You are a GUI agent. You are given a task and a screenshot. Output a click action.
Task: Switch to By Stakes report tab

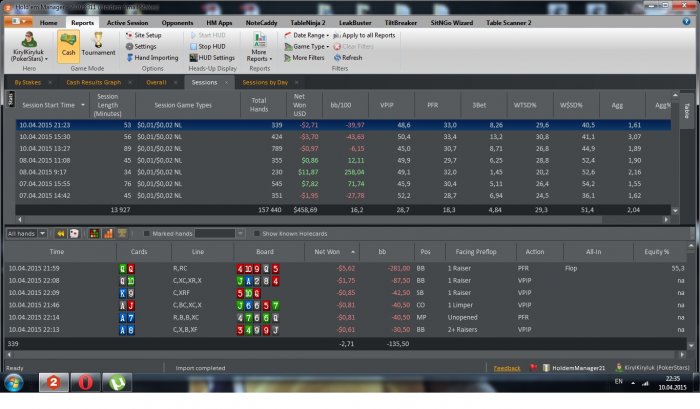[27, 82]
